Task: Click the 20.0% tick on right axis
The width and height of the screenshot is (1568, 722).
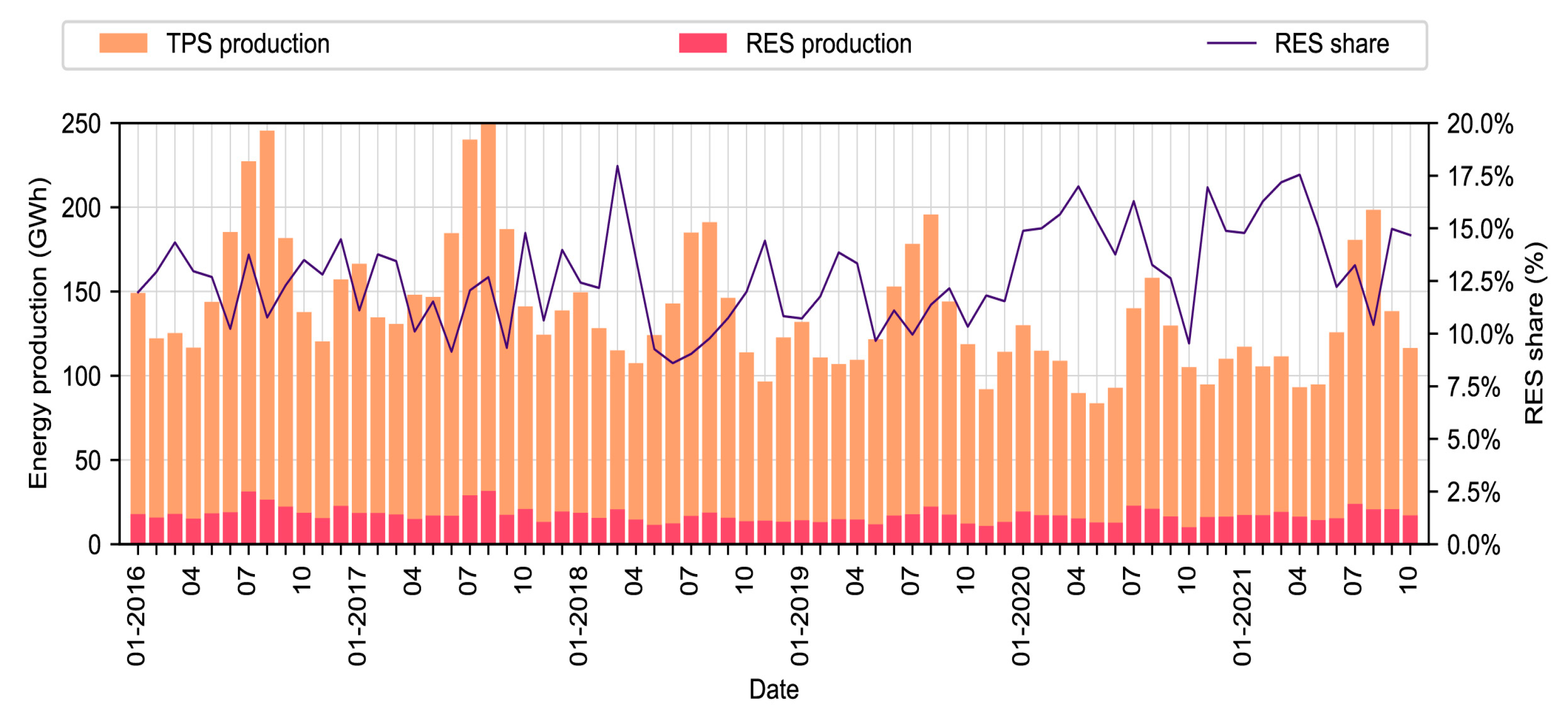Action: 1480,124
